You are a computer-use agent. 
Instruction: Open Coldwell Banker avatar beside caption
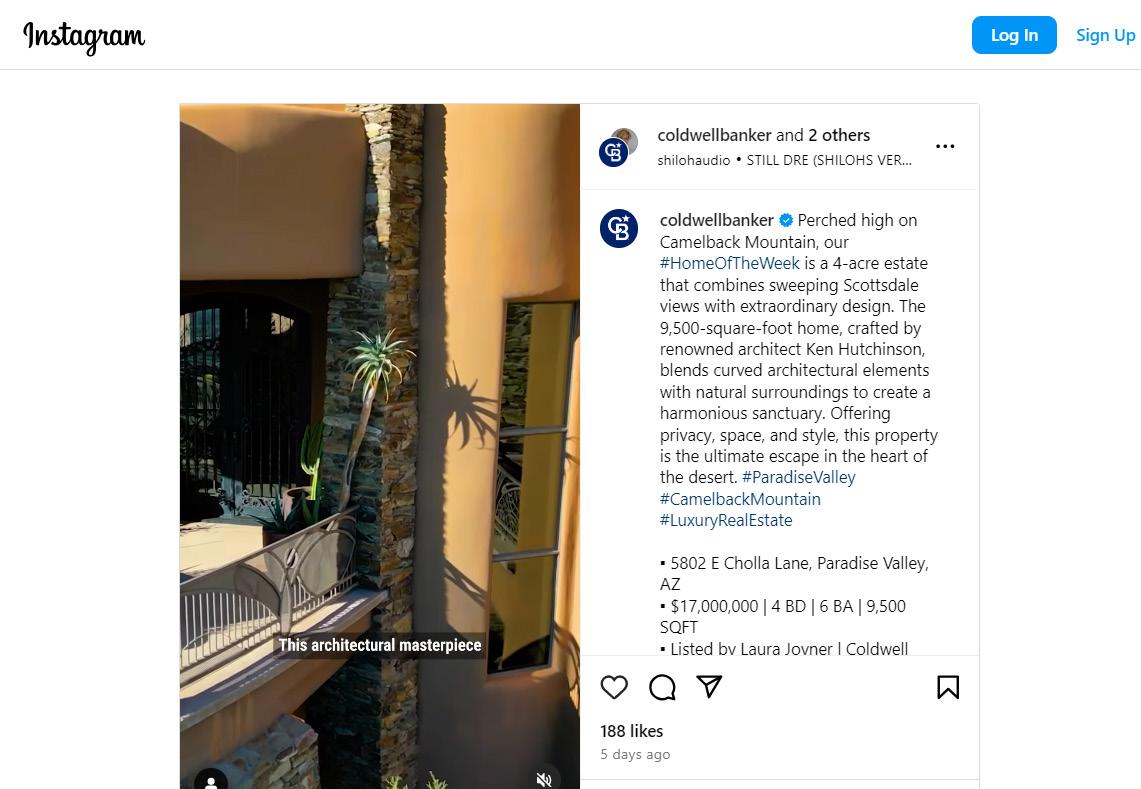pos(619,229)
